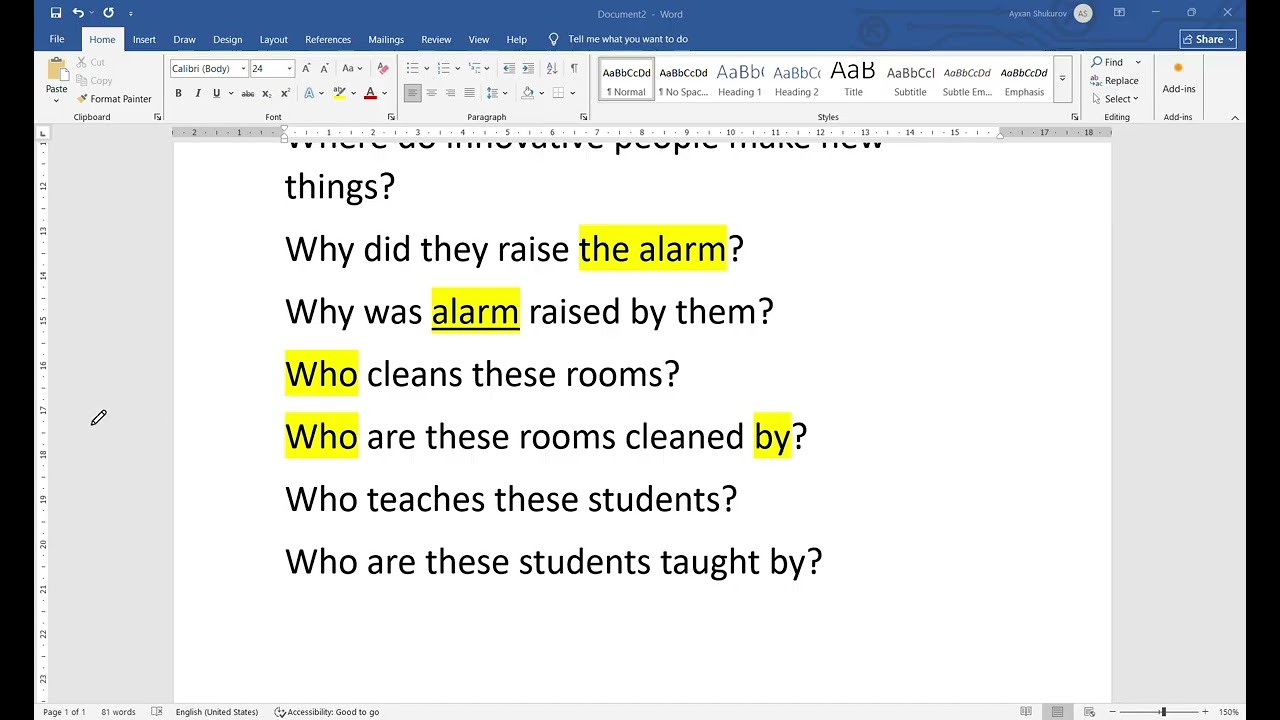Insert a bulleted list
This screenshot has width=1280, height=720.
point(412,68)
